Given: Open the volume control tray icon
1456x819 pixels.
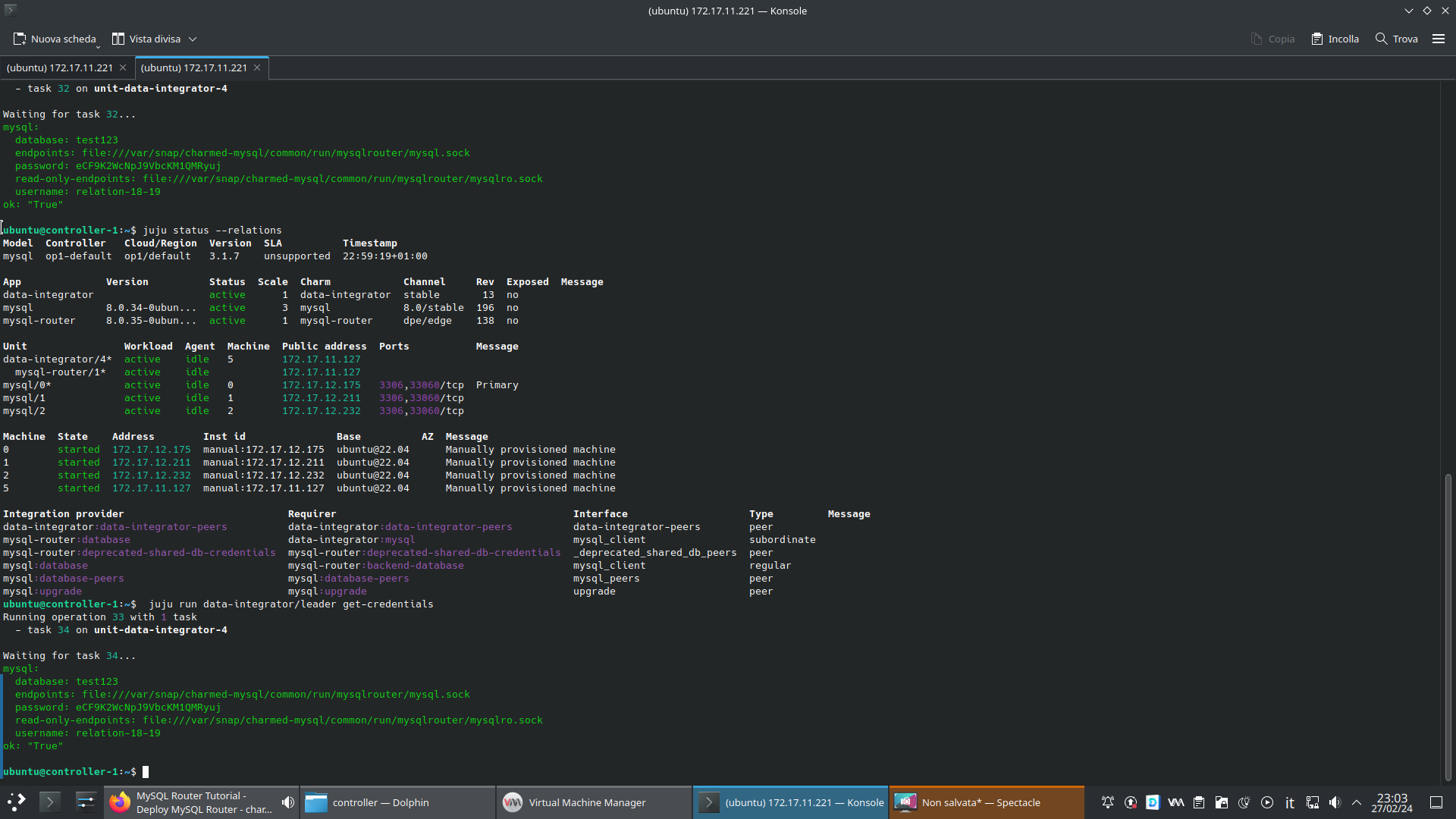Looking at the screenshot, I should (x=1335, y=802).
